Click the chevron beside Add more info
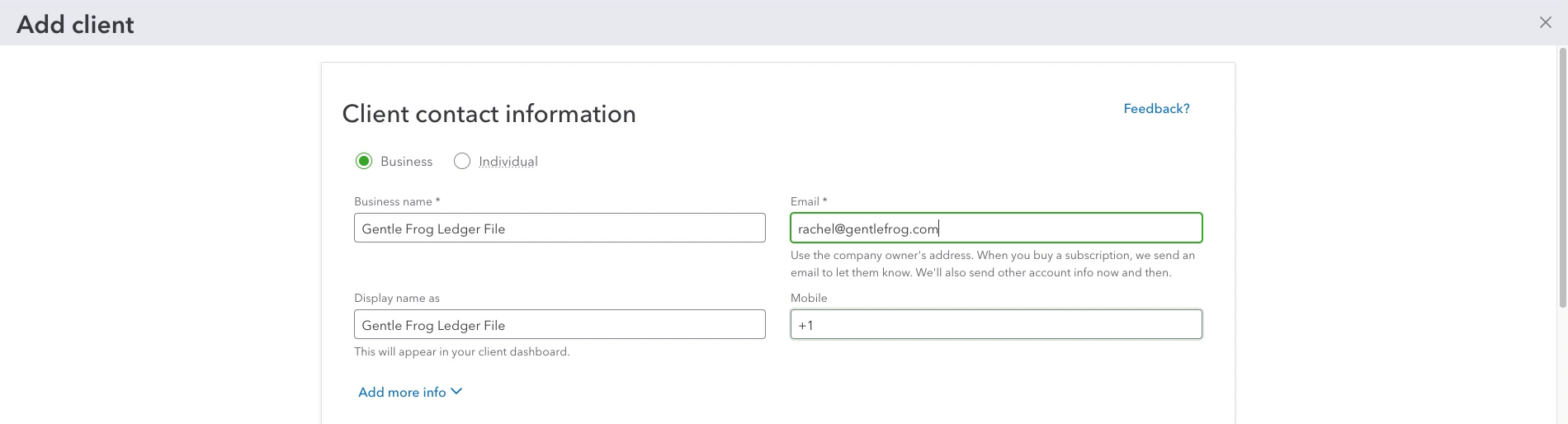This screenshot has height=424, width=1568. pos(456,392)
